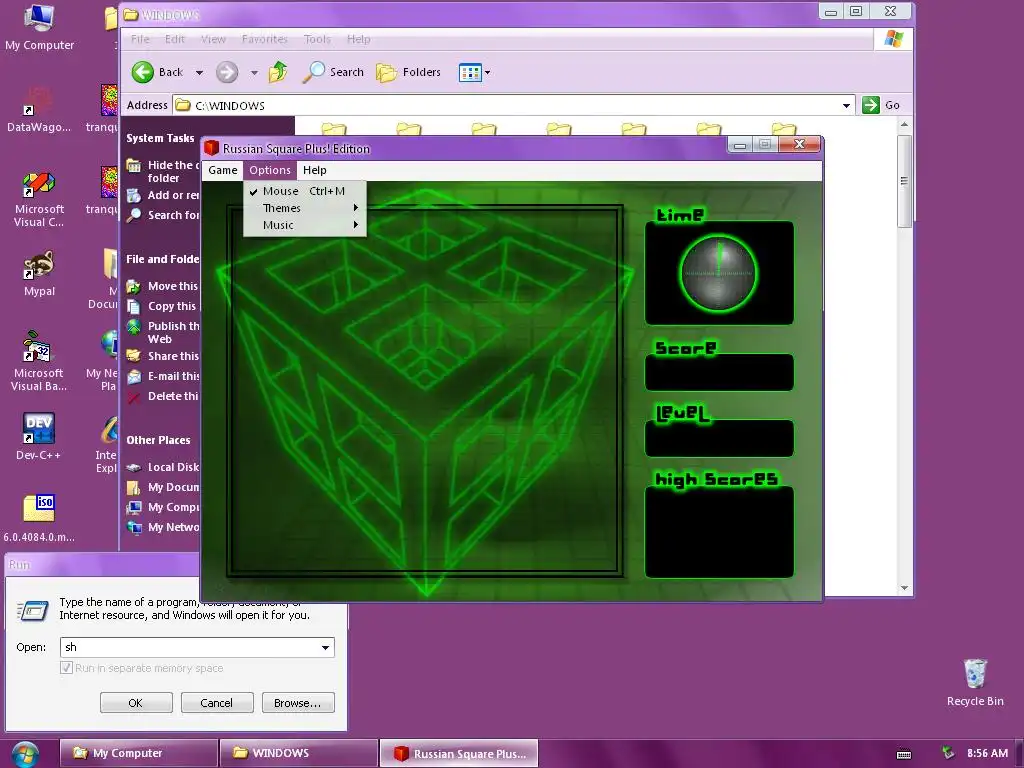Launch Mypal browser from desktop
Image resolution: width=1024 pixels, height=768 pixels.
[x=39, y=274]
